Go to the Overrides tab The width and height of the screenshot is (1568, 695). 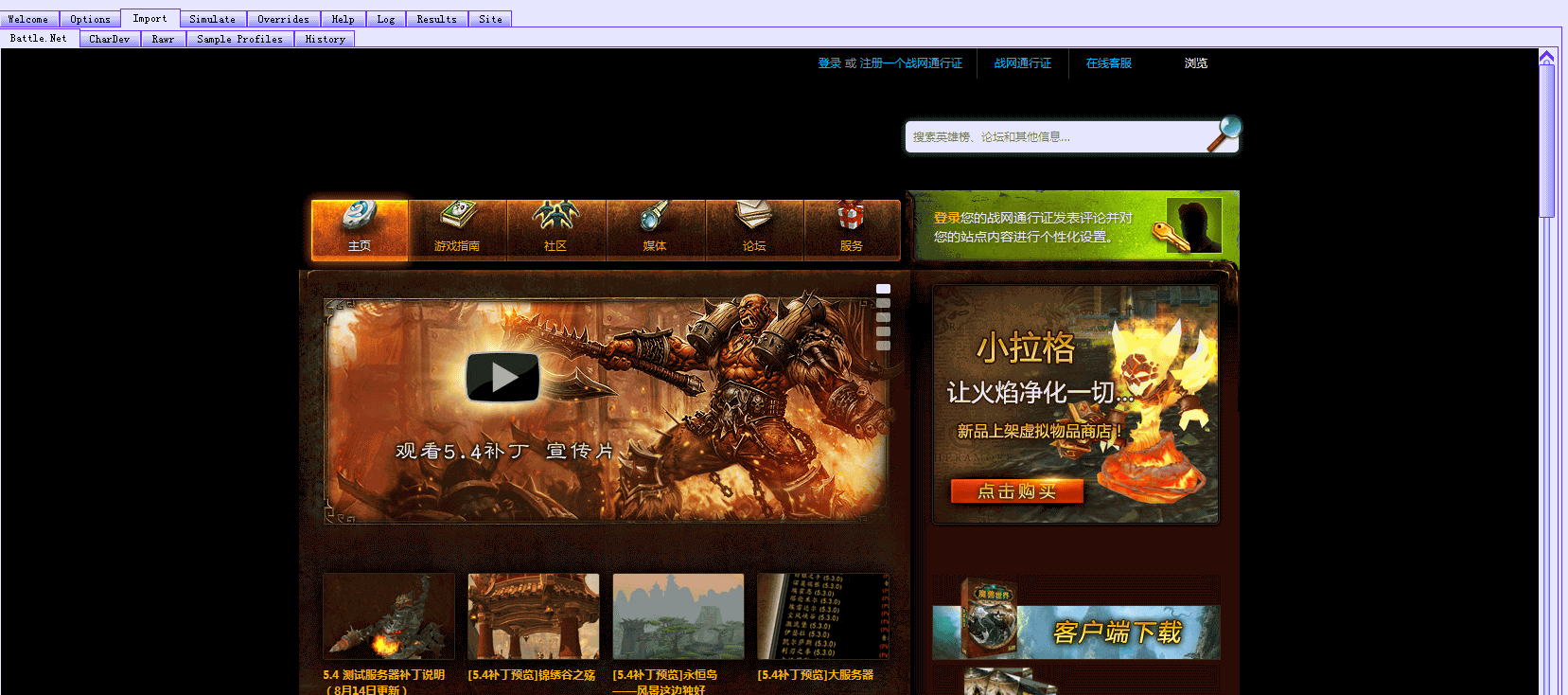click(x=283, y=19)
